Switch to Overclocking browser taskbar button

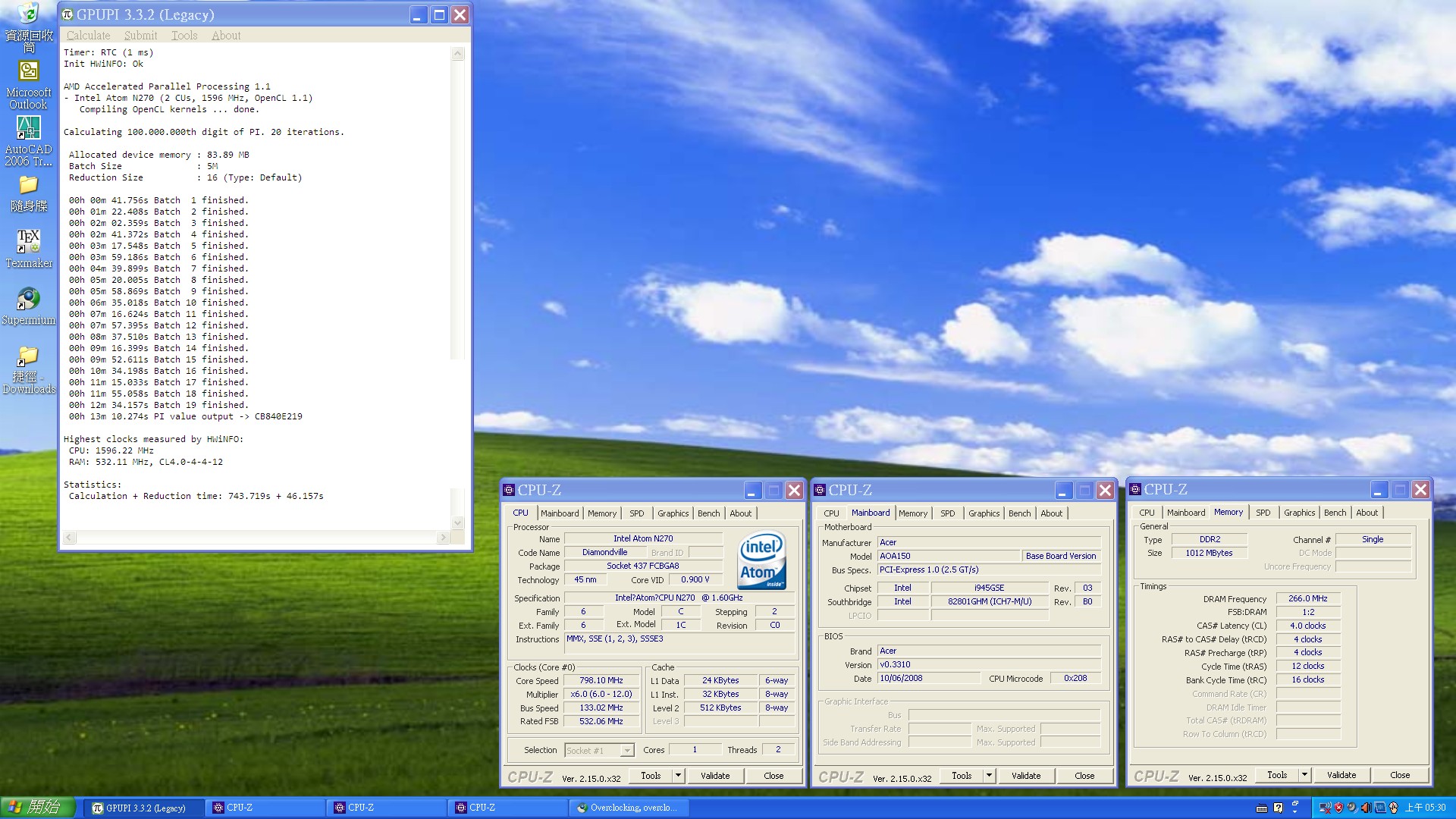tap(630, 808)
